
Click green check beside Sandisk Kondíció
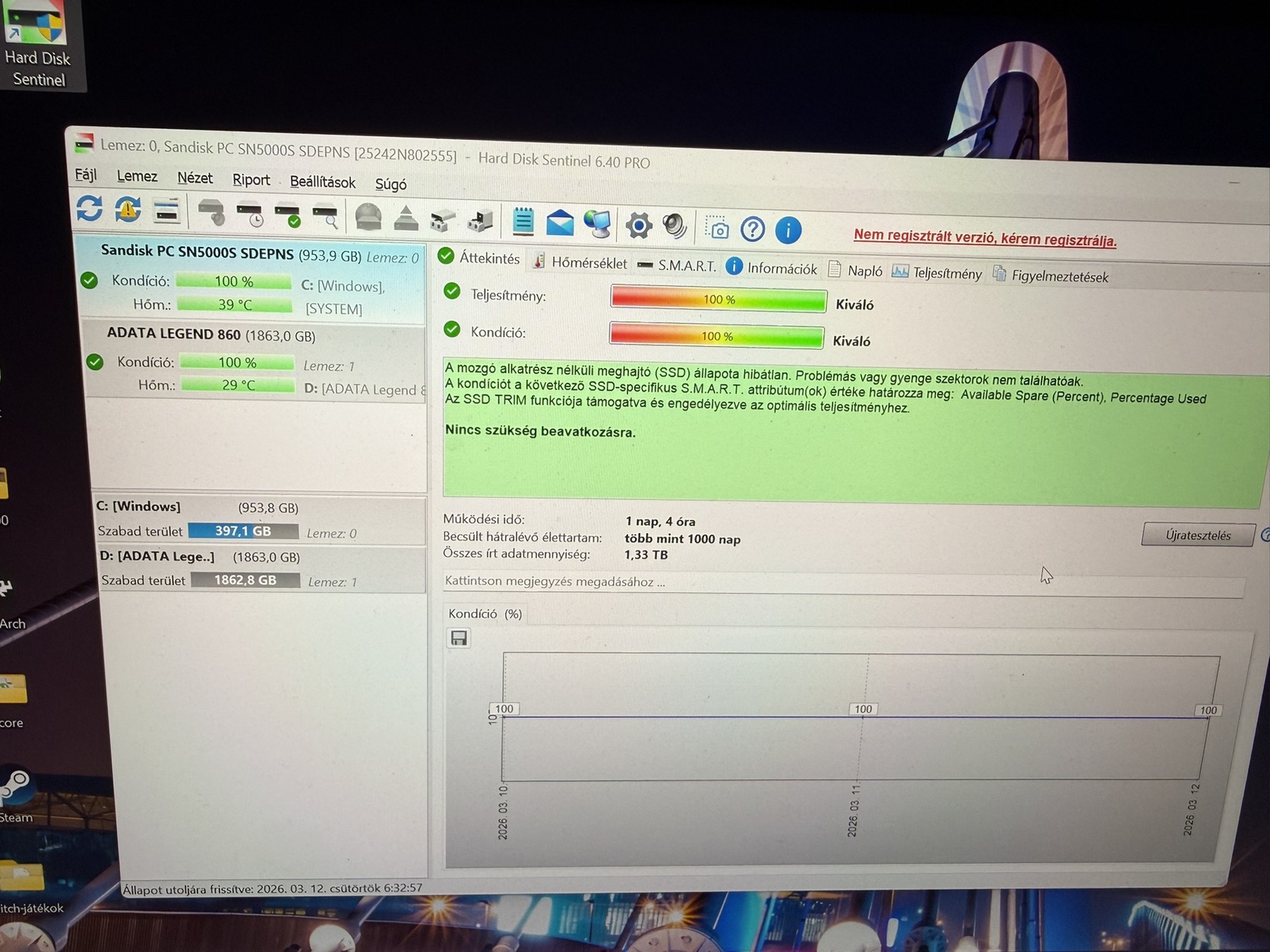[90, 280]
